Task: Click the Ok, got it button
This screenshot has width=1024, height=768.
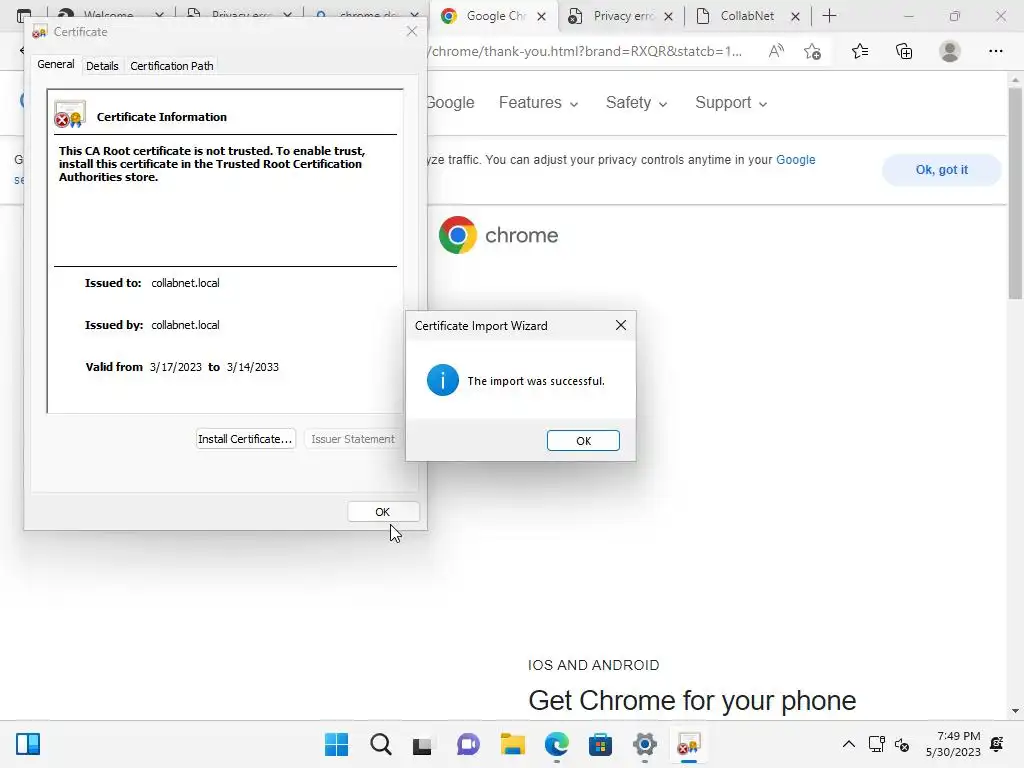Action: pyautogui.click(x=941, y=170)
